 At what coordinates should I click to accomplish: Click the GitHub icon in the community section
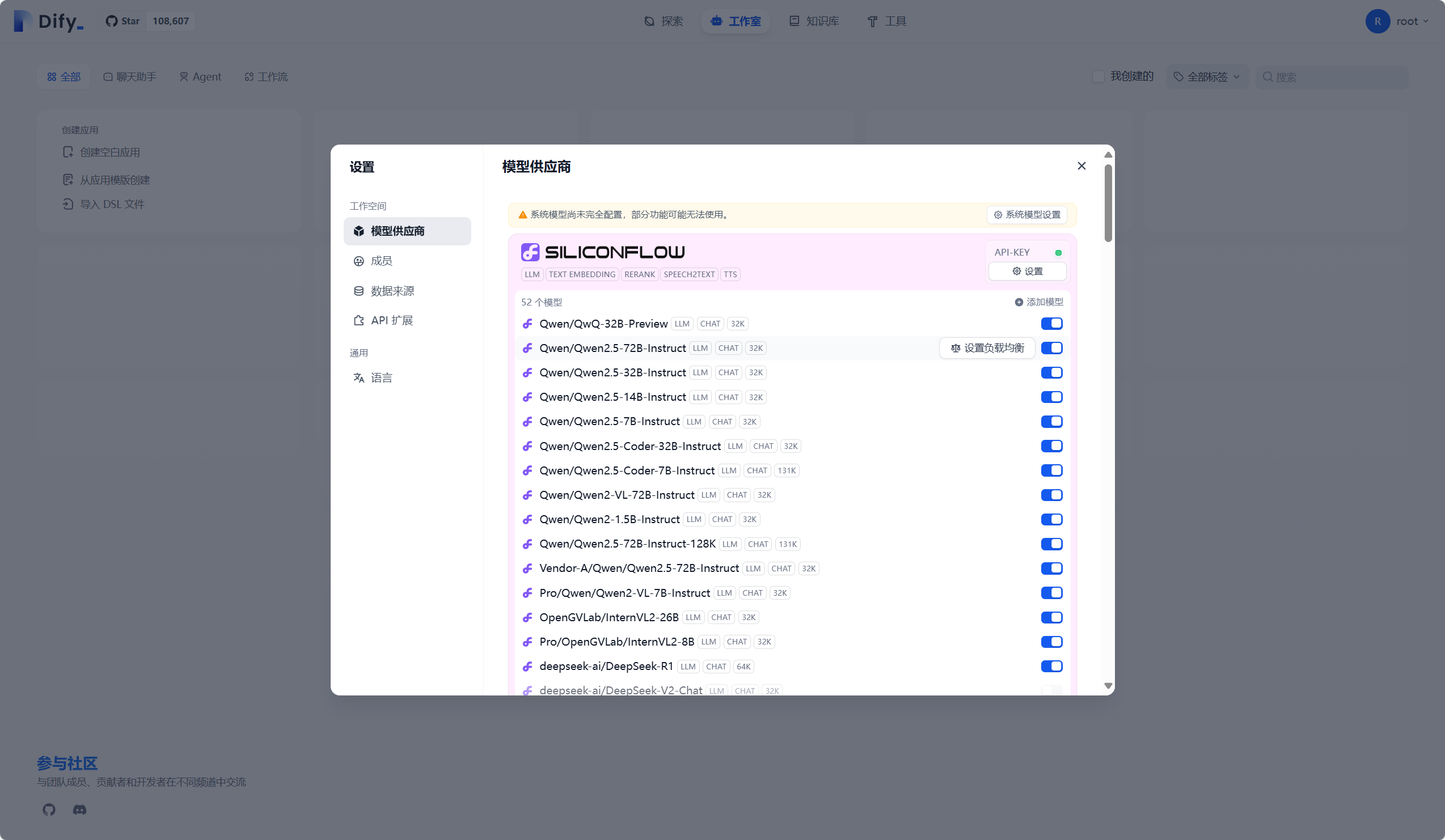pyautogui.click(x=49, y=809)
